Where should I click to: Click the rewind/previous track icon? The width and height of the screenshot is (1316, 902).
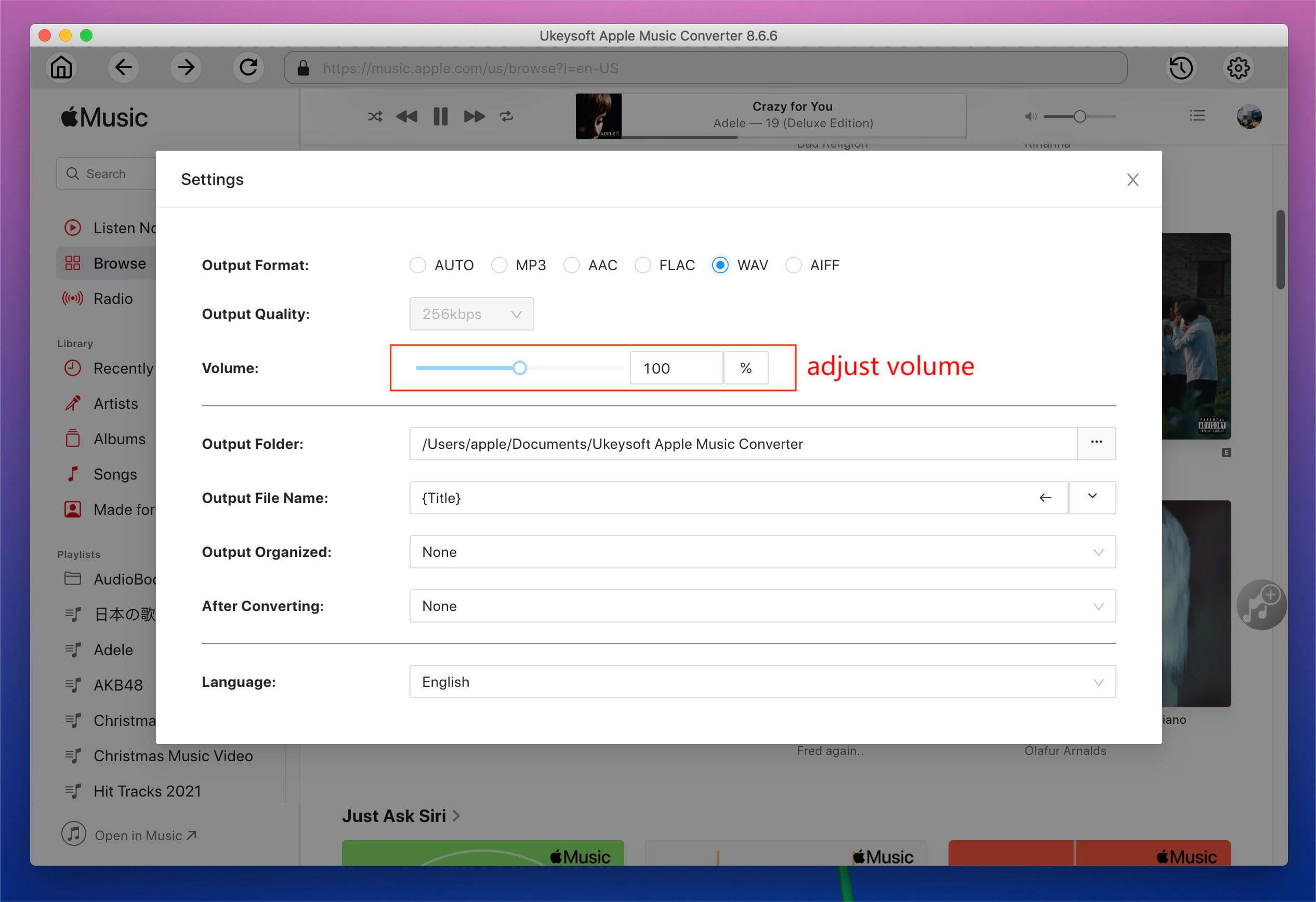[x=406, y=115]
